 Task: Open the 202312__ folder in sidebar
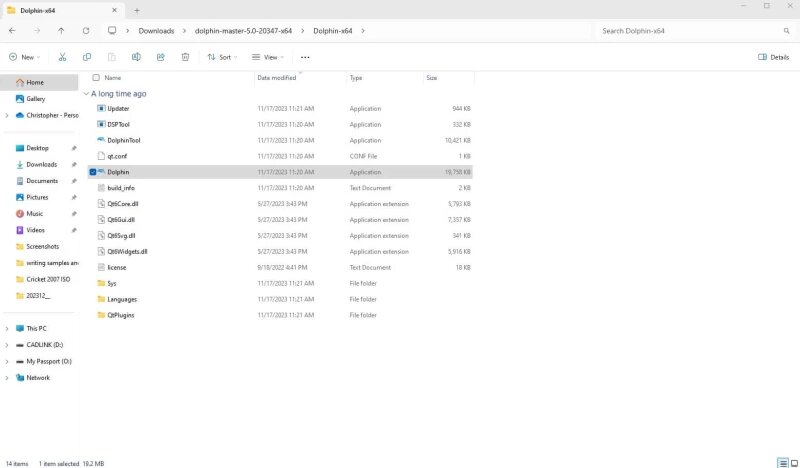point(39,295)
